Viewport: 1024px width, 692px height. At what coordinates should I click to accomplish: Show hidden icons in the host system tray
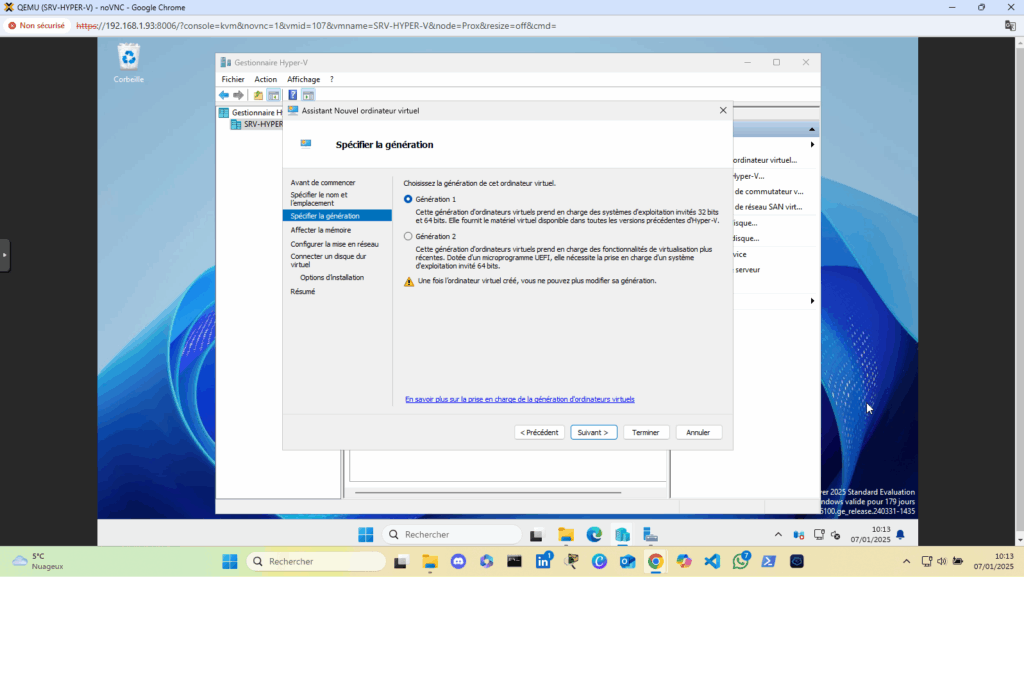click(x=906, y=561)
